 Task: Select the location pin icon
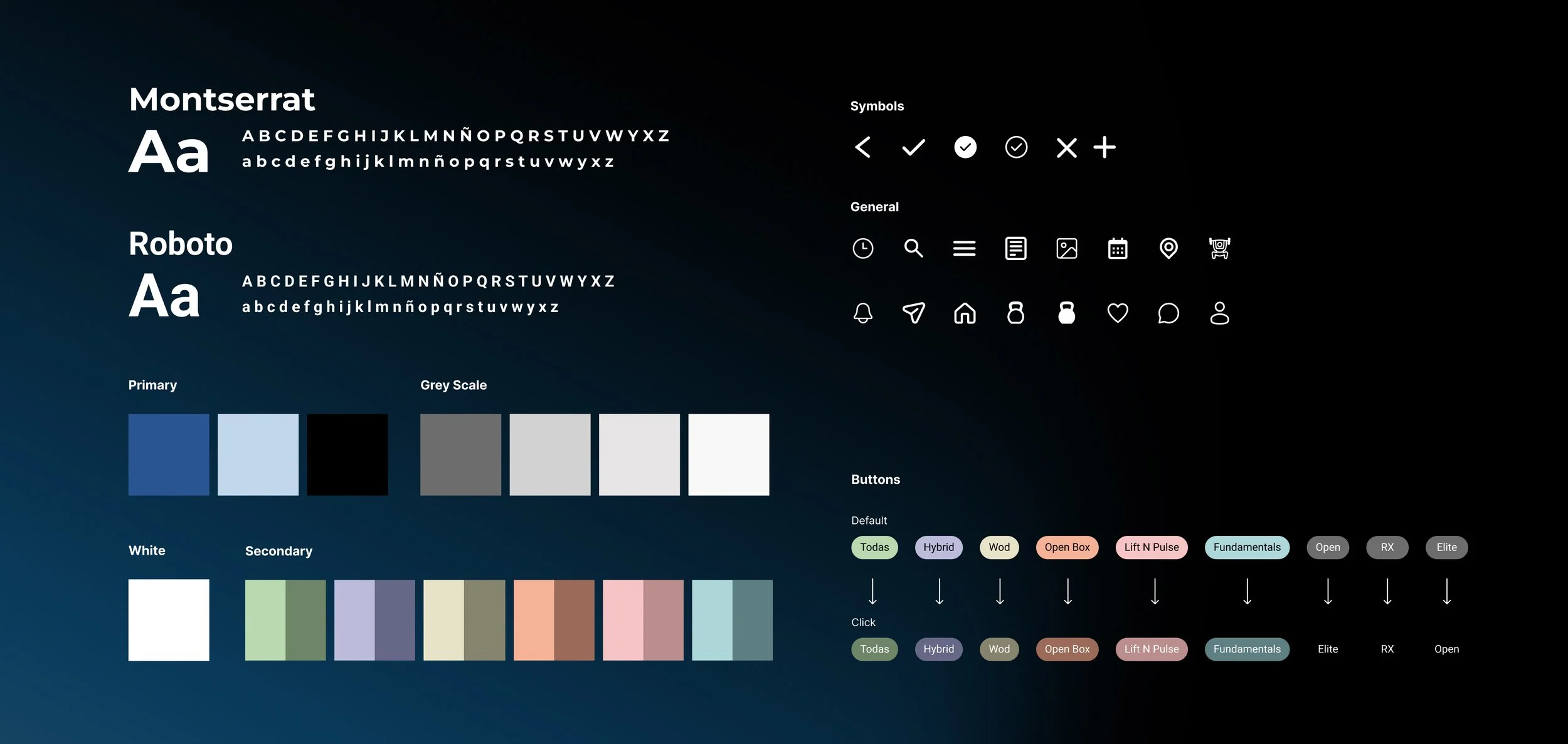coord(1168,248)
